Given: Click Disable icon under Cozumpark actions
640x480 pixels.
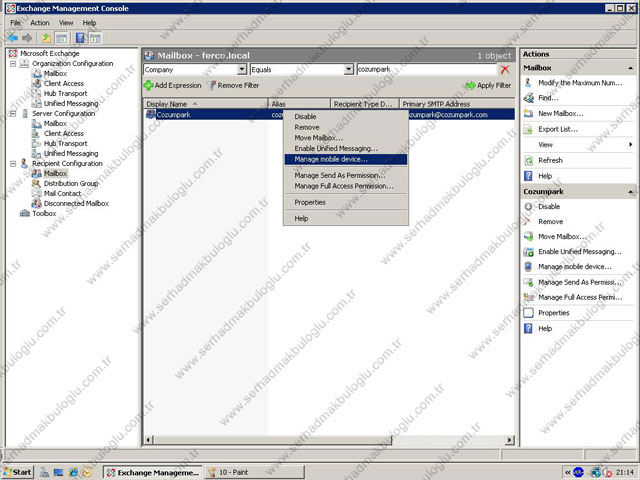Looking at the screenshot, I should pyautogui.click(x=529, y=207).
